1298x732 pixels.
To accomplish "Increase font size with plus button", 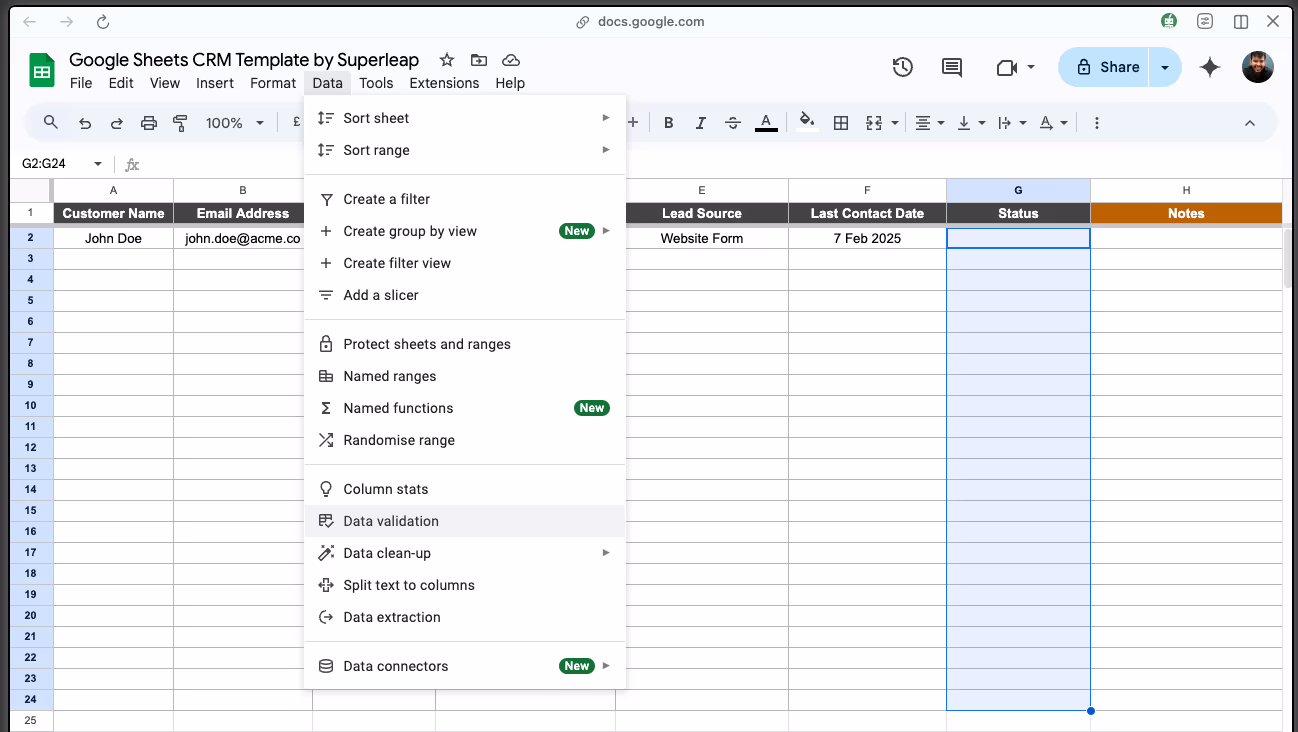I will 632,123.
